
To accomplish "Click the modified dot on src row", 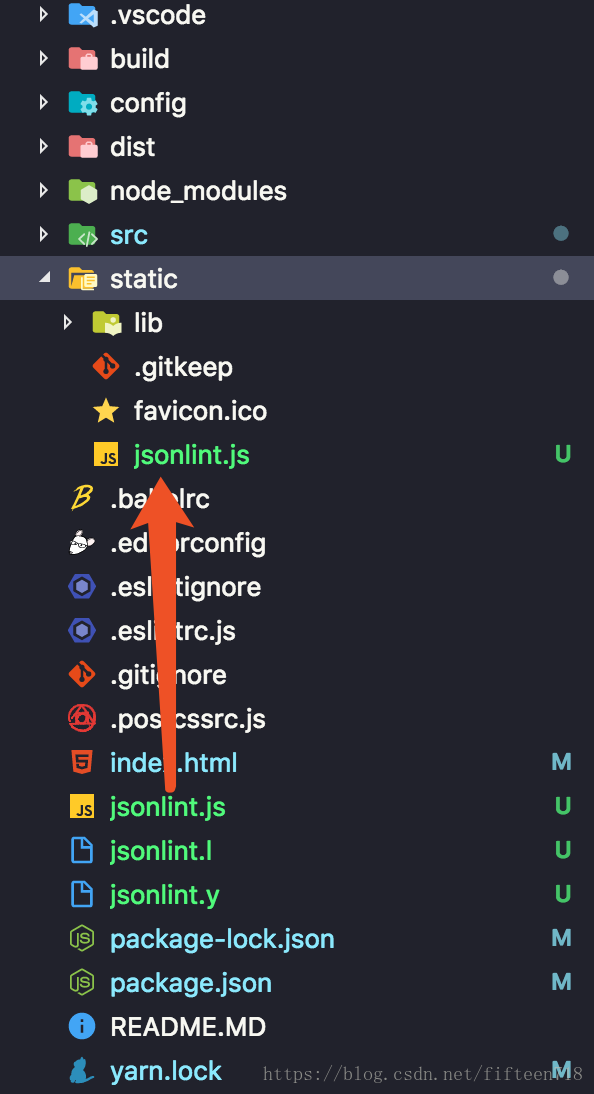I will click(x=560, y=234).
